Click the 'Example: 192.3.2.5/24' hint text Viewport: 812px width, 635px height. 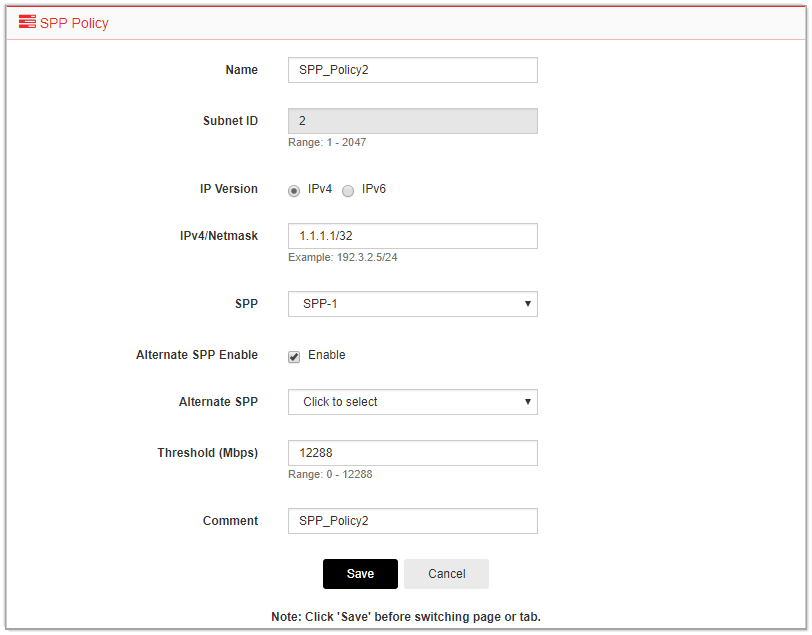[x=343, y=257]
